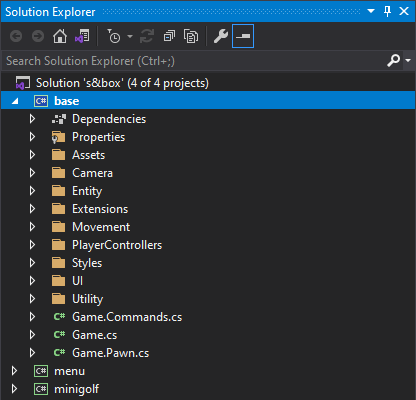Select the Game.Commands.cs file
Screen dimensions: 416x400
(127, 317)
